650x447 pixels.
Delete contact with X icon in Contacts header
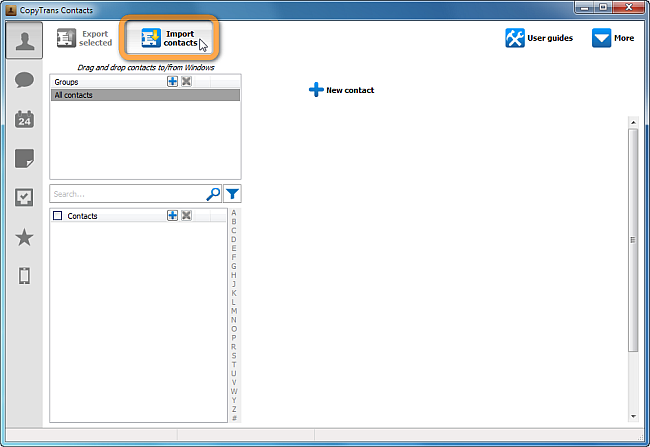pos(187,215)
